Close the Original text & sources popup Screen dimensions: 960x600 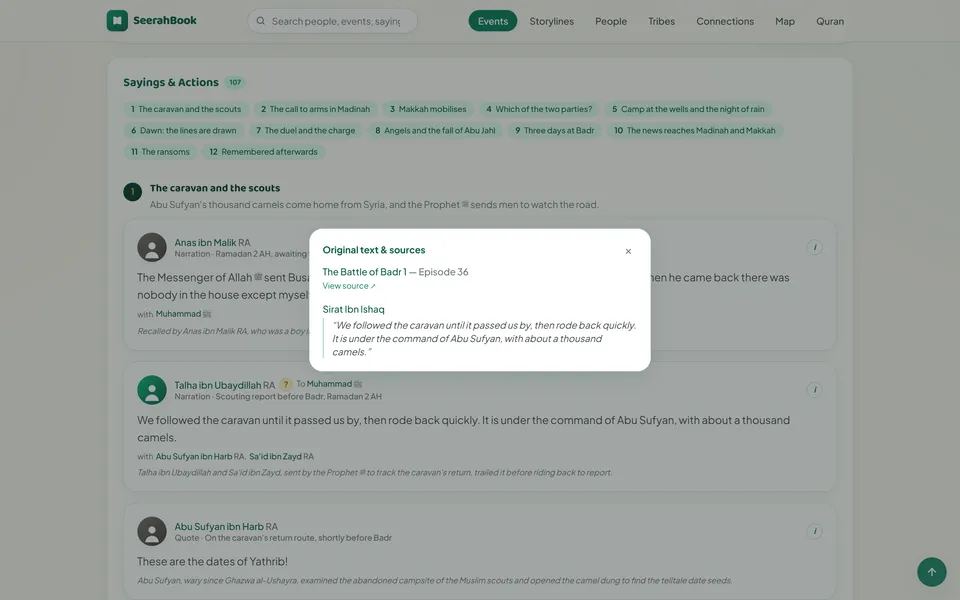(628, 252)
